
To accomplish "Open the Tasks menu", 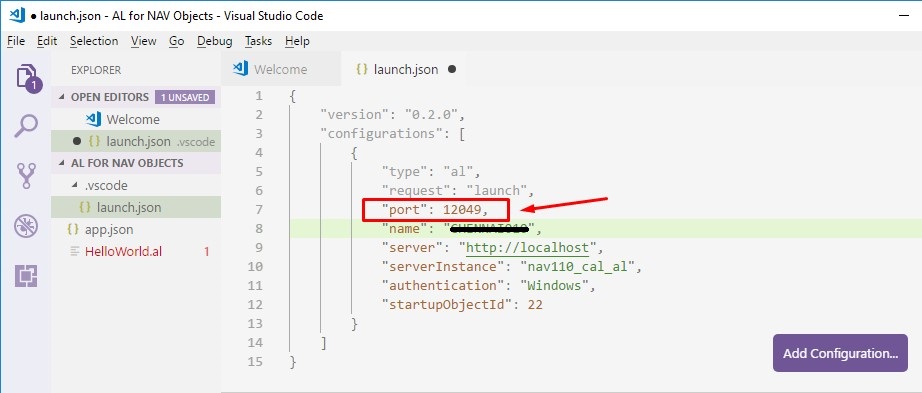I will point(259,41).
